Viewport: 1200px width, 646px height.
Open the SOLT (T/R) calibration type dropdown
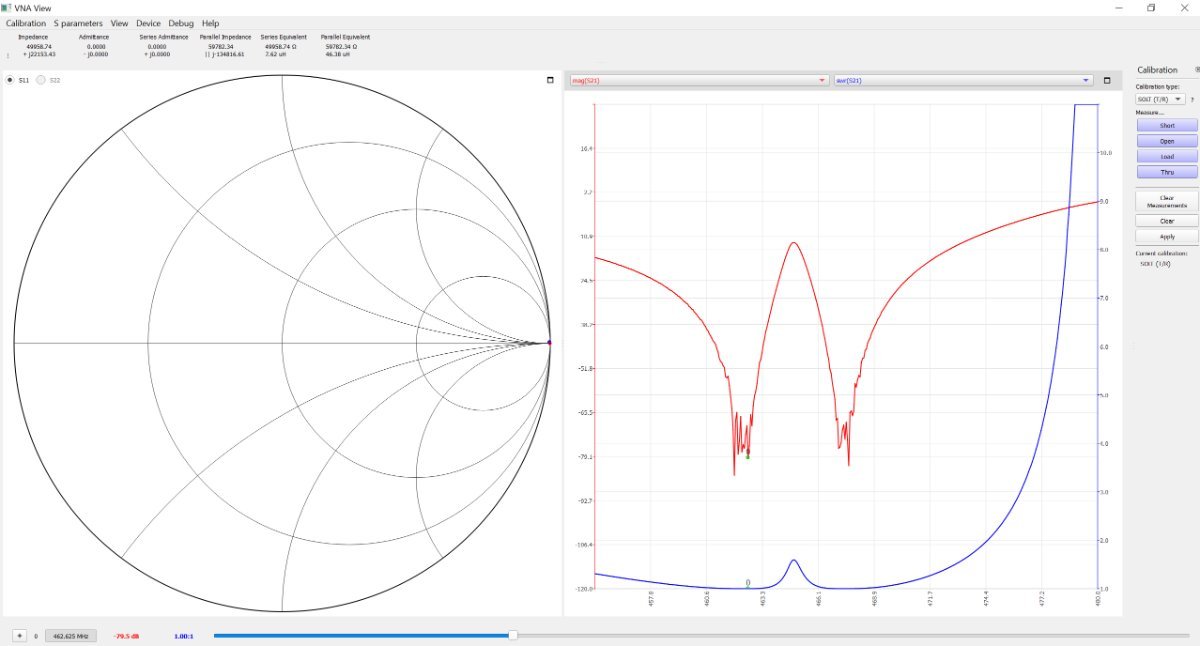(x=1160, y=99)
